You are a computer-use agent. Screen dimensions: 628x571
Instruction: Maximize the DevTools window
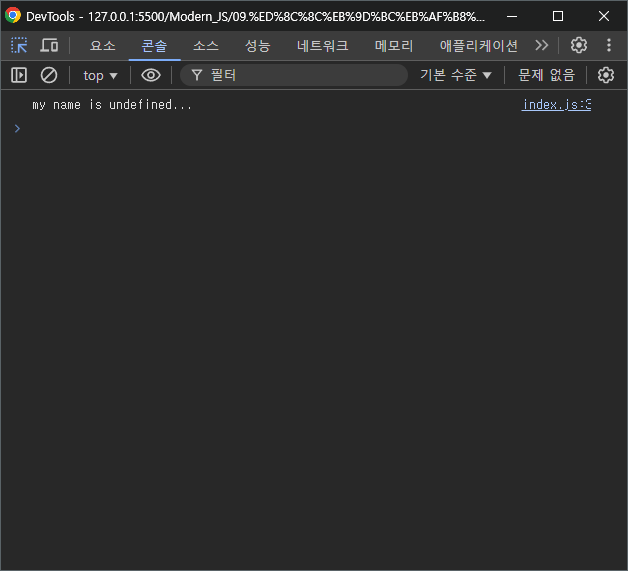(558, 16)
